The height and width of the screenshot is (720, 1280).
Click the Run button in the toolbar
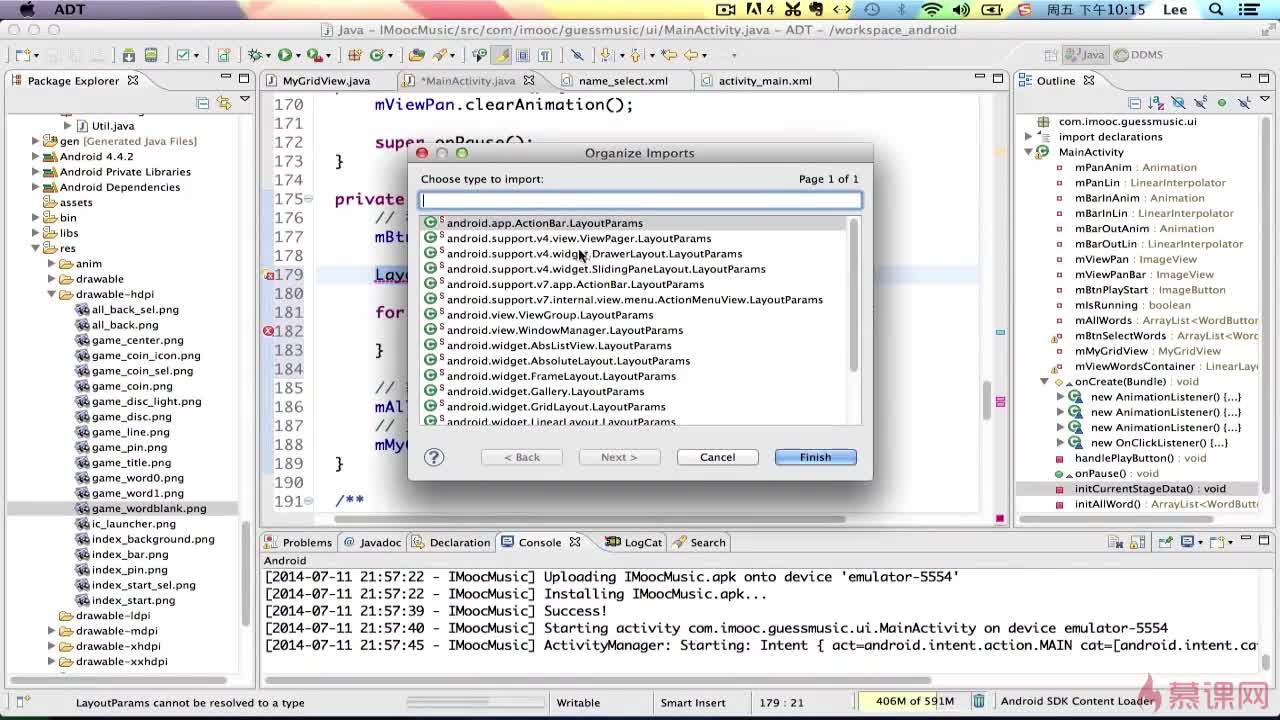[285, 55]
